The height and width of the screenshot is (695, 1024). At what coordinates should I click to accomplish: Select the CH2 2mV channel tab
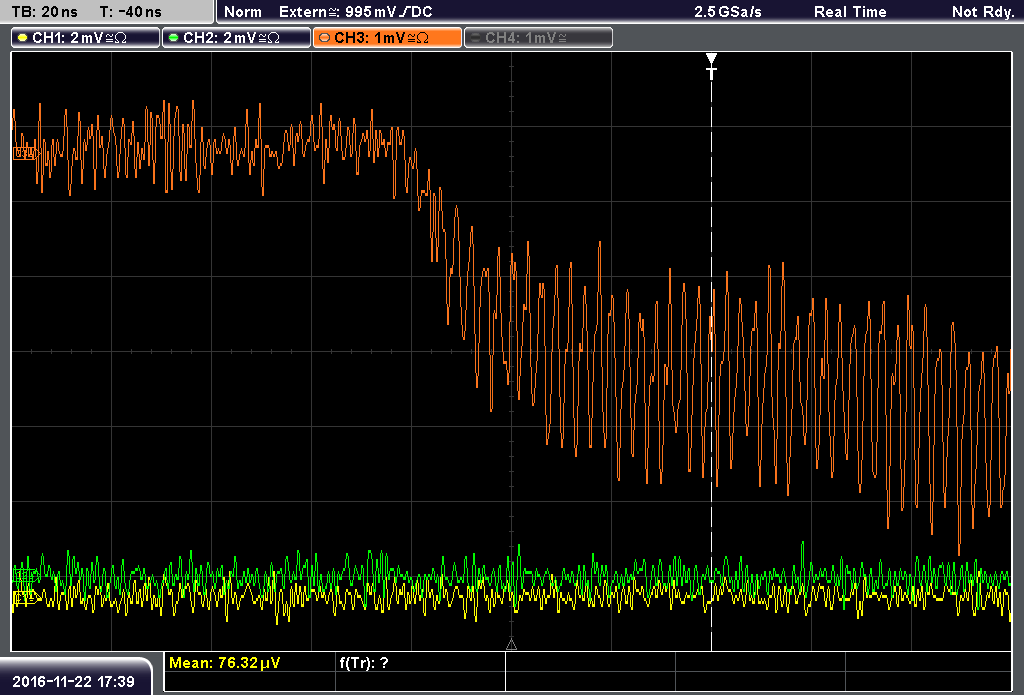coord(236,37)
